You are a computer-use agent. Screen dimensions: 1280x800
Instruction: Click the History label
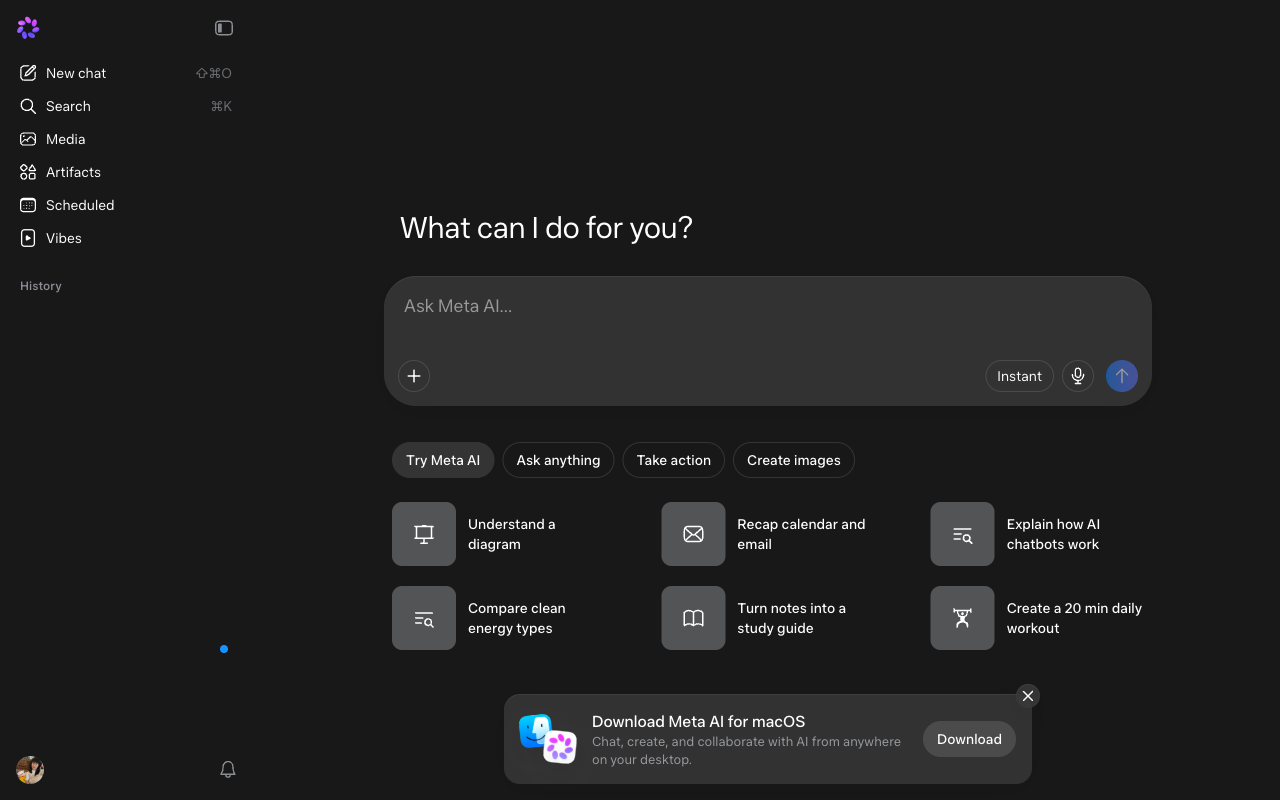41,286
